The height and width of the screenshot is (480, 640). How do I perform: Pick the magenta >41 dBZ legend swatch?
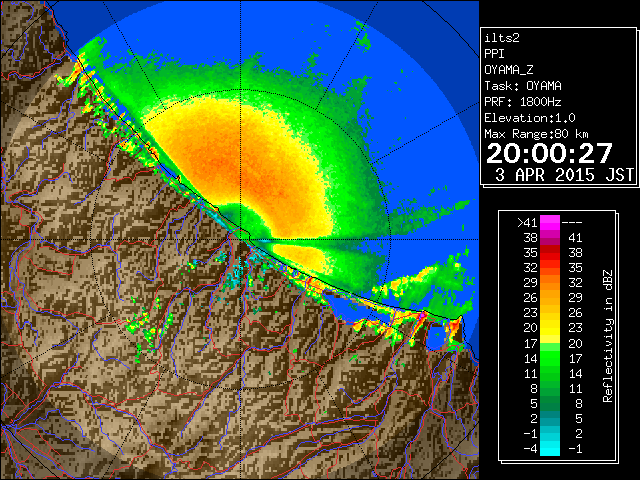pyautogui.click(x=550, y=222)
